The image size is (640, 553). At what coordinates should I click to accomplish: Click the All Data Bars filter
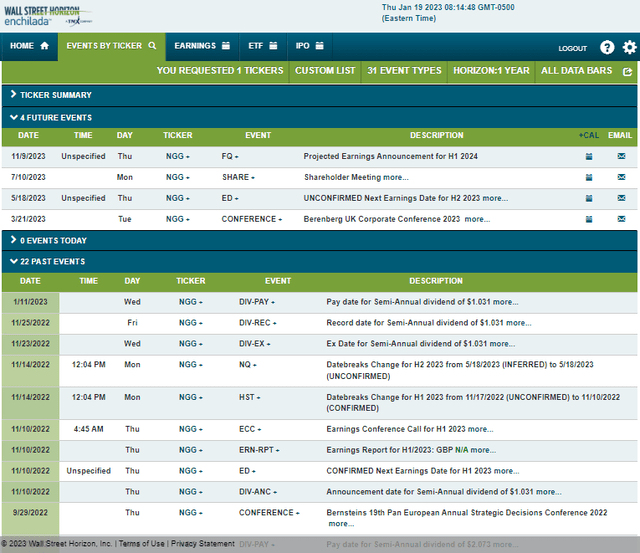[576, 71]
